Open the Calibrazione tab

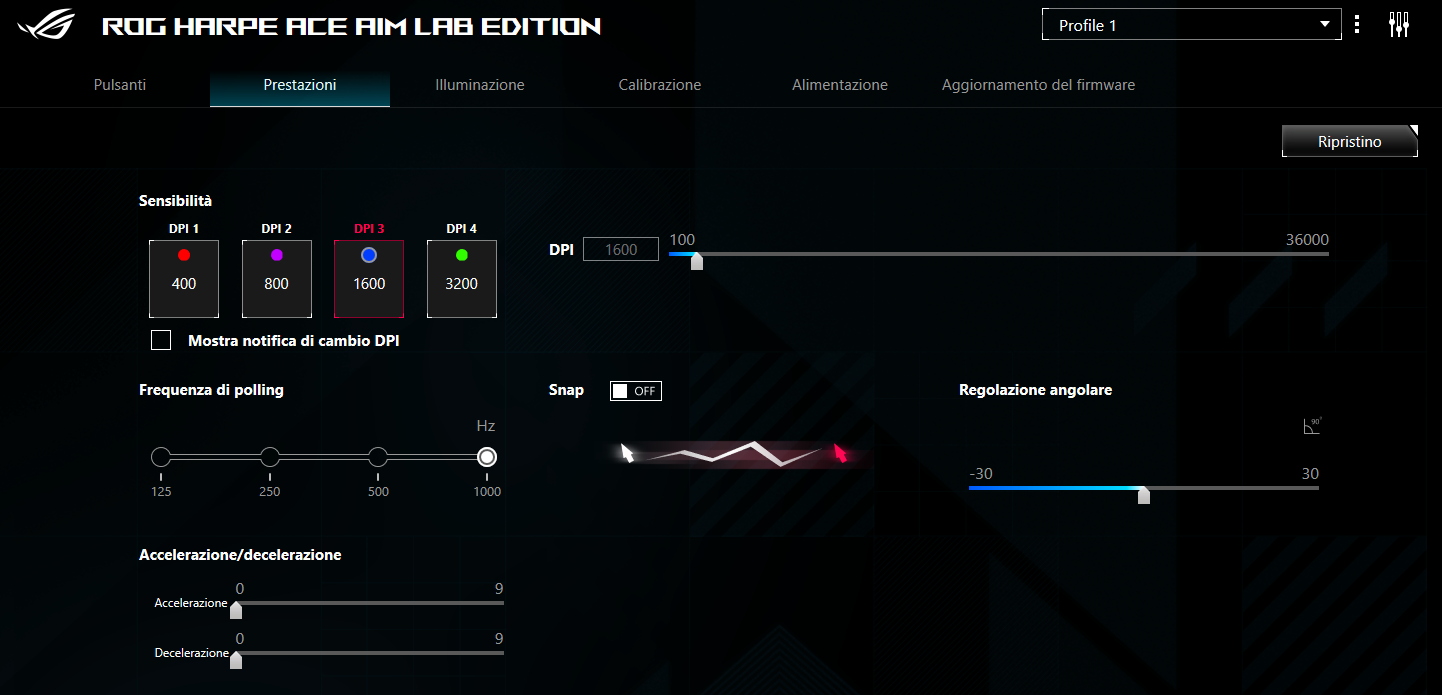(660, 85)
